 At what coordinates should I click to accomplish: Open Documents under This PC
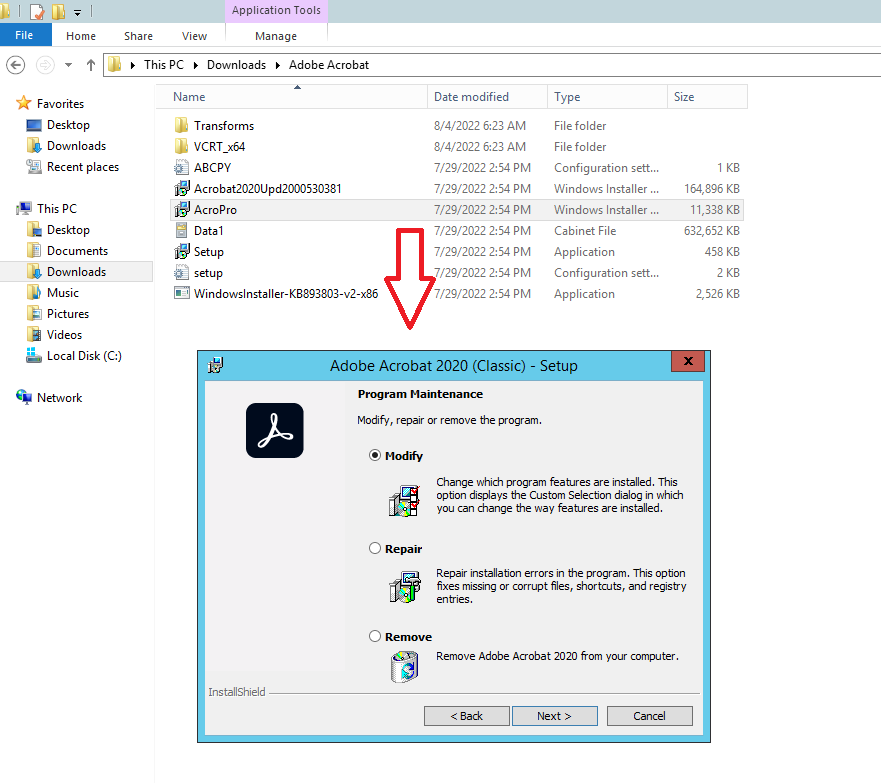(x=77, y=251)
